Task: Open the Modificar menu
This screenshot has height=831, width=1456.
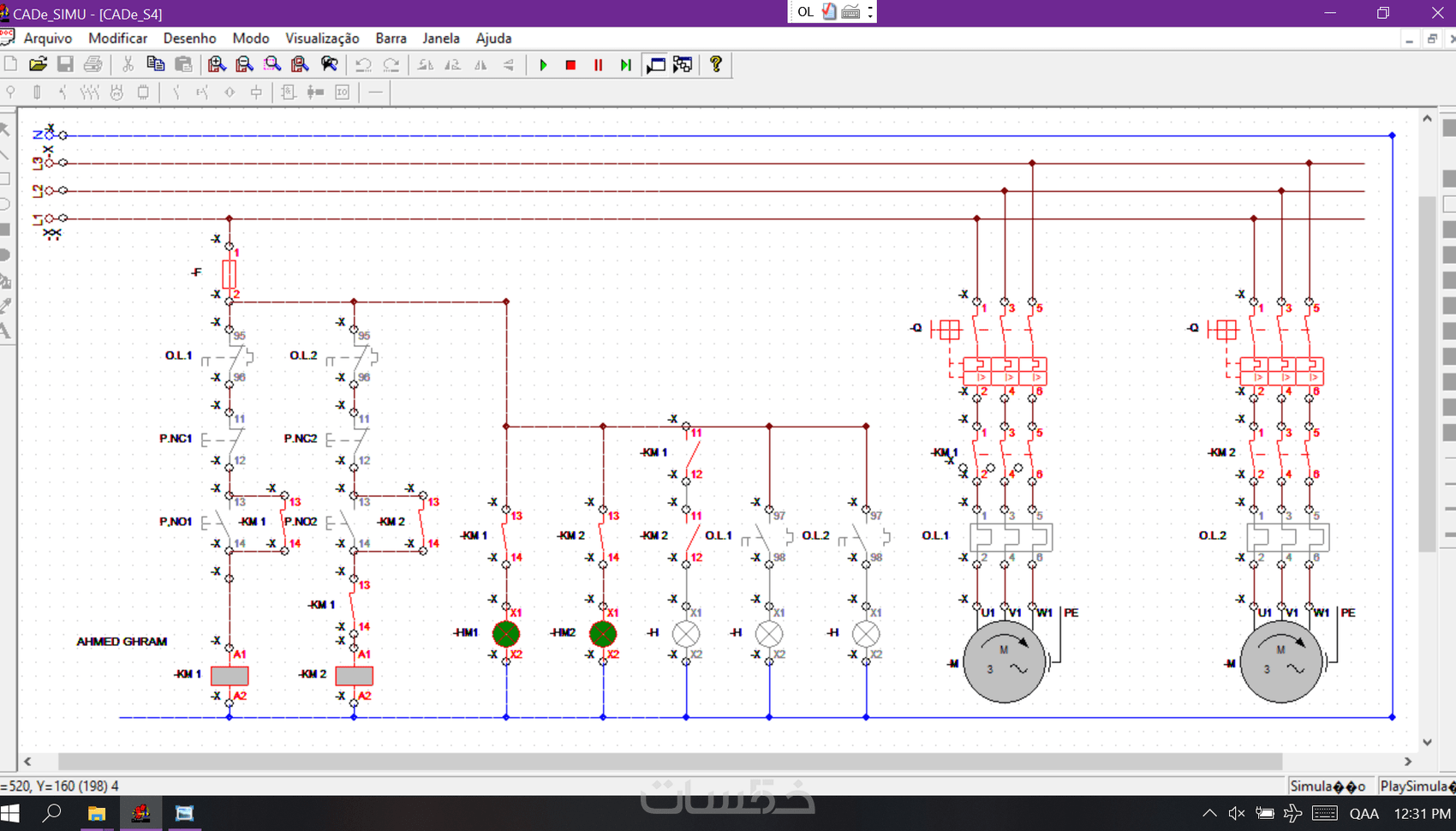Action: pyautogui.click(x=118, y=39)
